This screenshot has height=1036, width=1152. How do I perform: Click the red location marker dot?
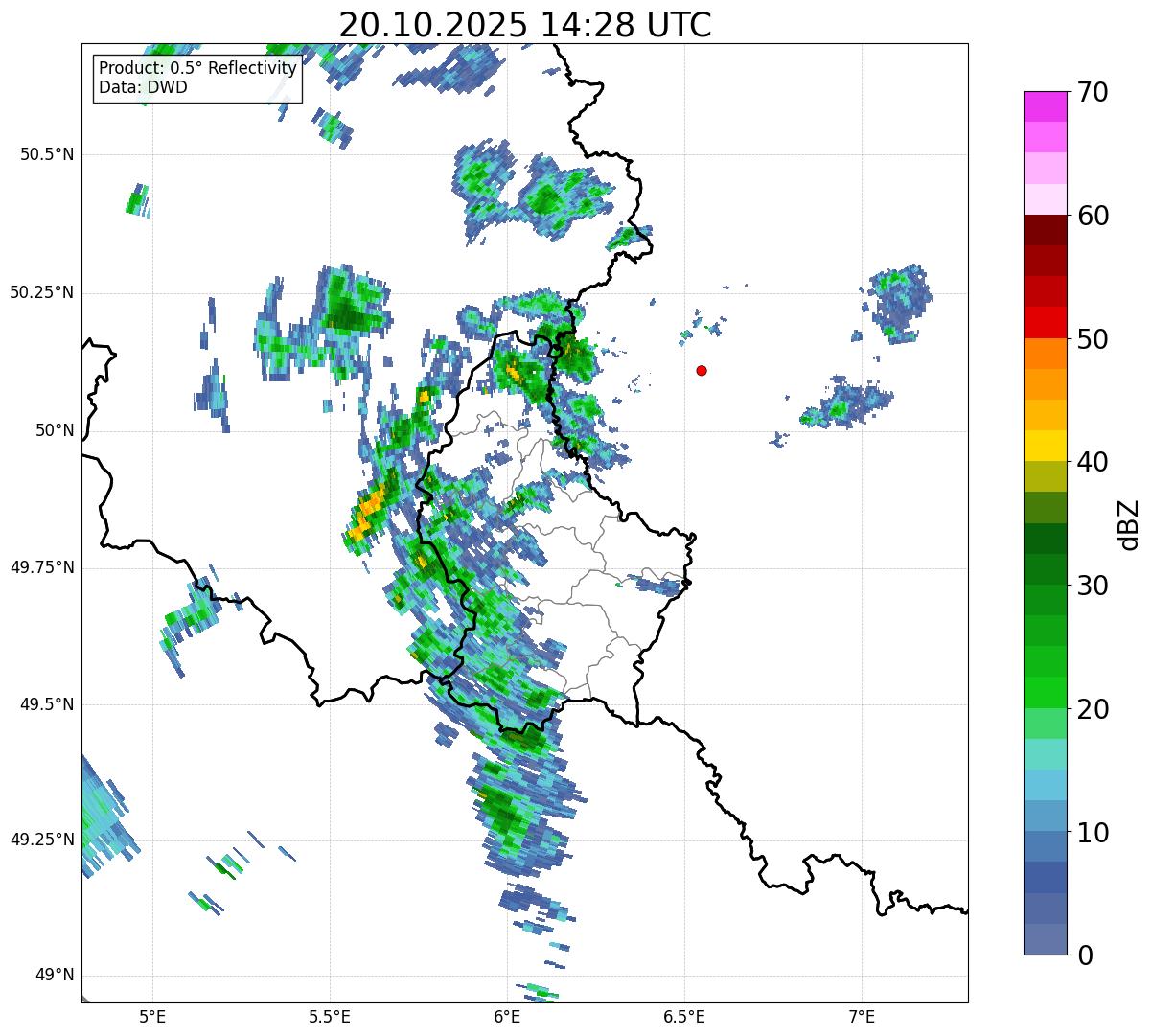(x=702, y=370)
